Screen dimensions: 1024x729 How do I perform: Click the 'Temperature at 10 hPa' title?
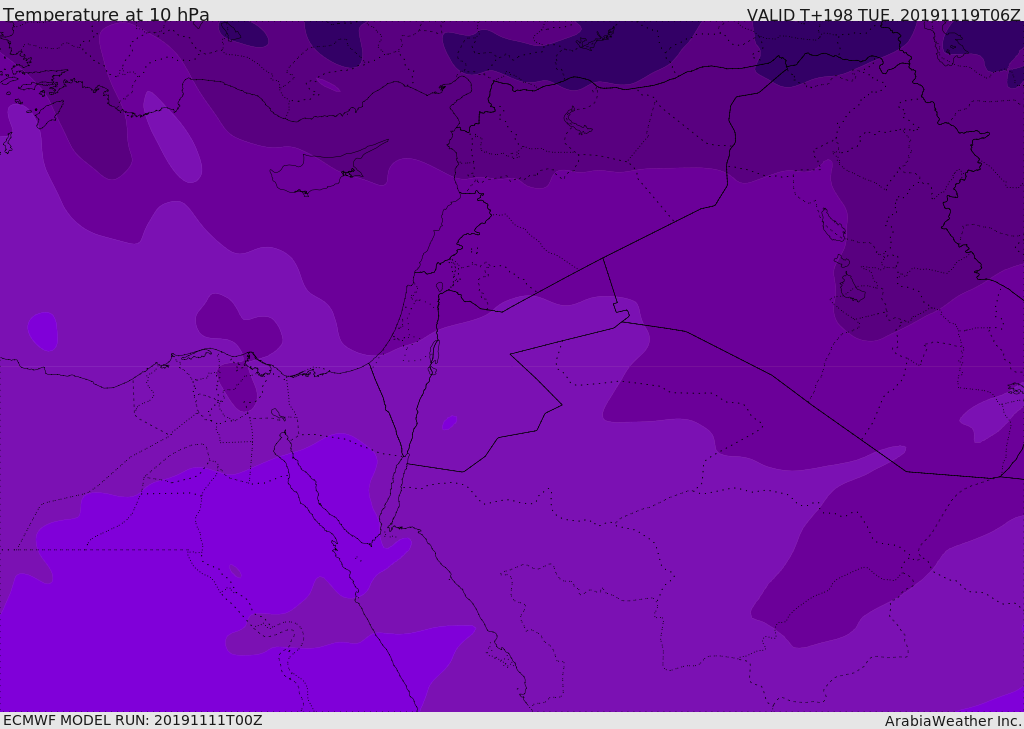coord(106,14)
